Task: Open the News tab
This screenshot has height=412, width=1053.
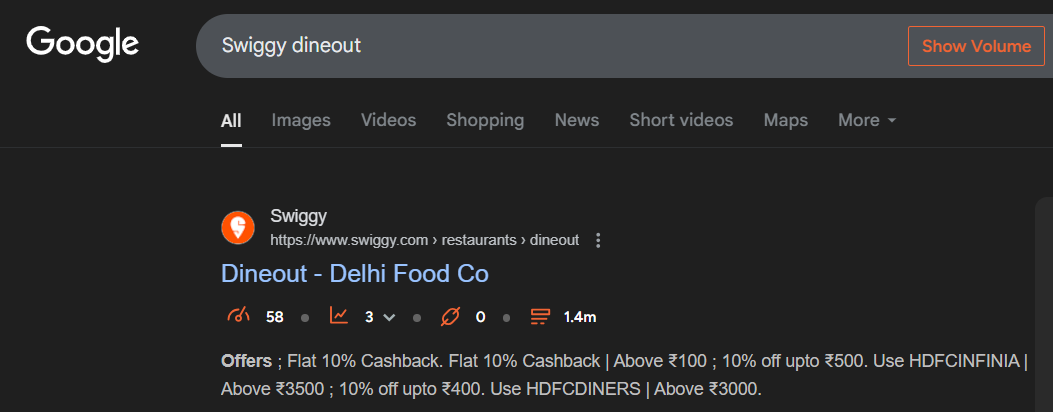Action: pos(576,120)
